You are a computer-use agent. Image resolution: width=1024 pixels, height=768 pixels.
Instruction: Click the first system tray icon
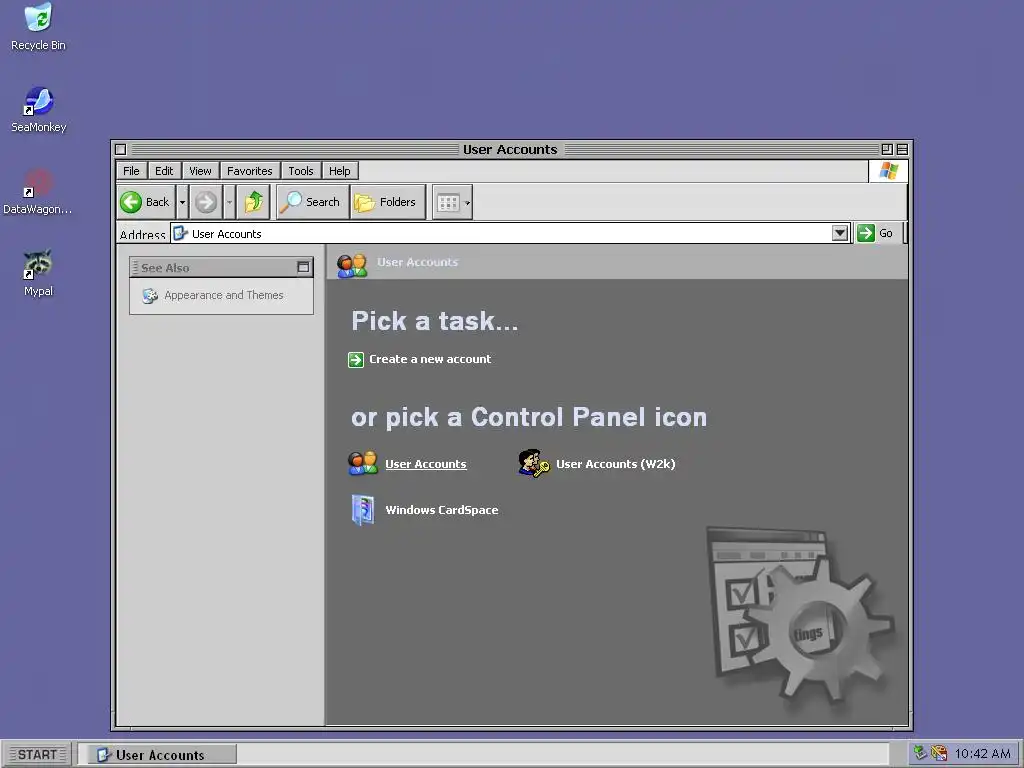click(x=920, y=753)
